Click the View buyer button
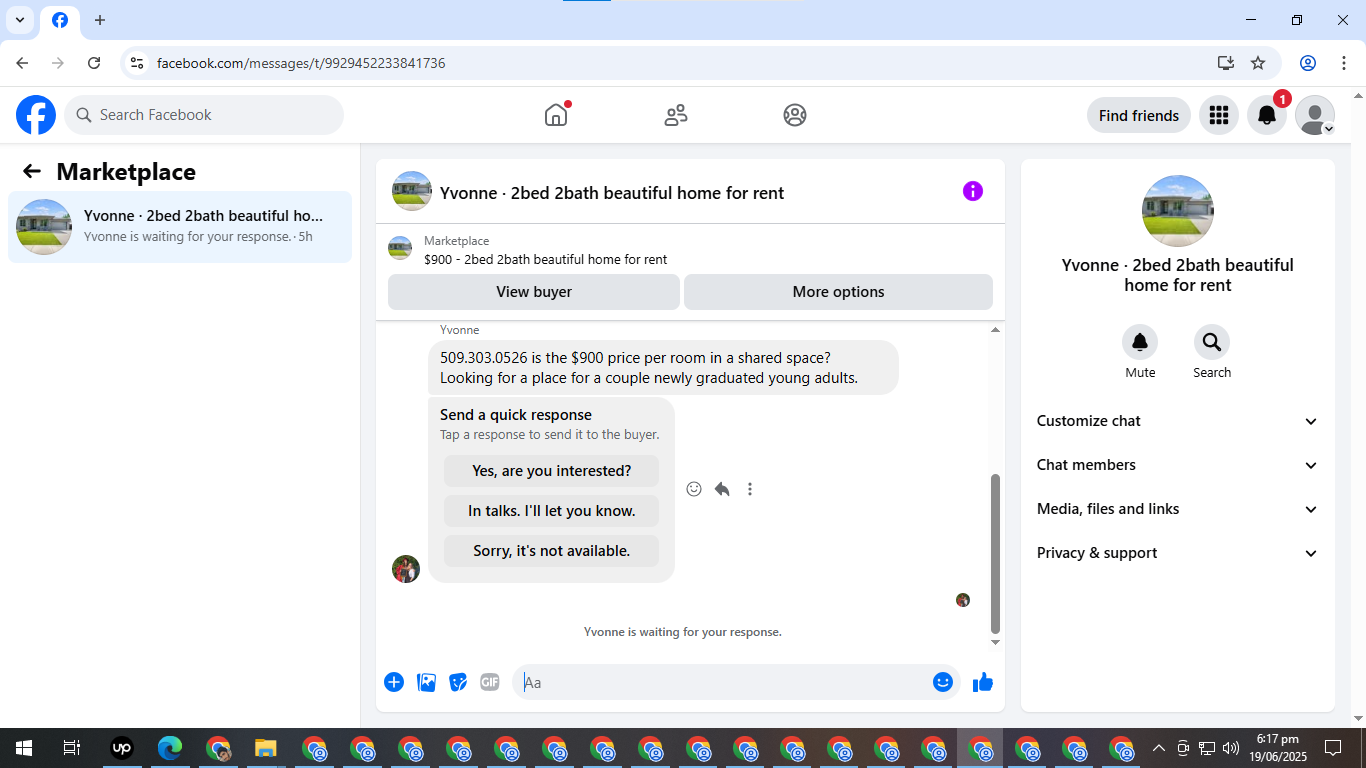This screenshot has width=1366, height=768. (534, 292)
